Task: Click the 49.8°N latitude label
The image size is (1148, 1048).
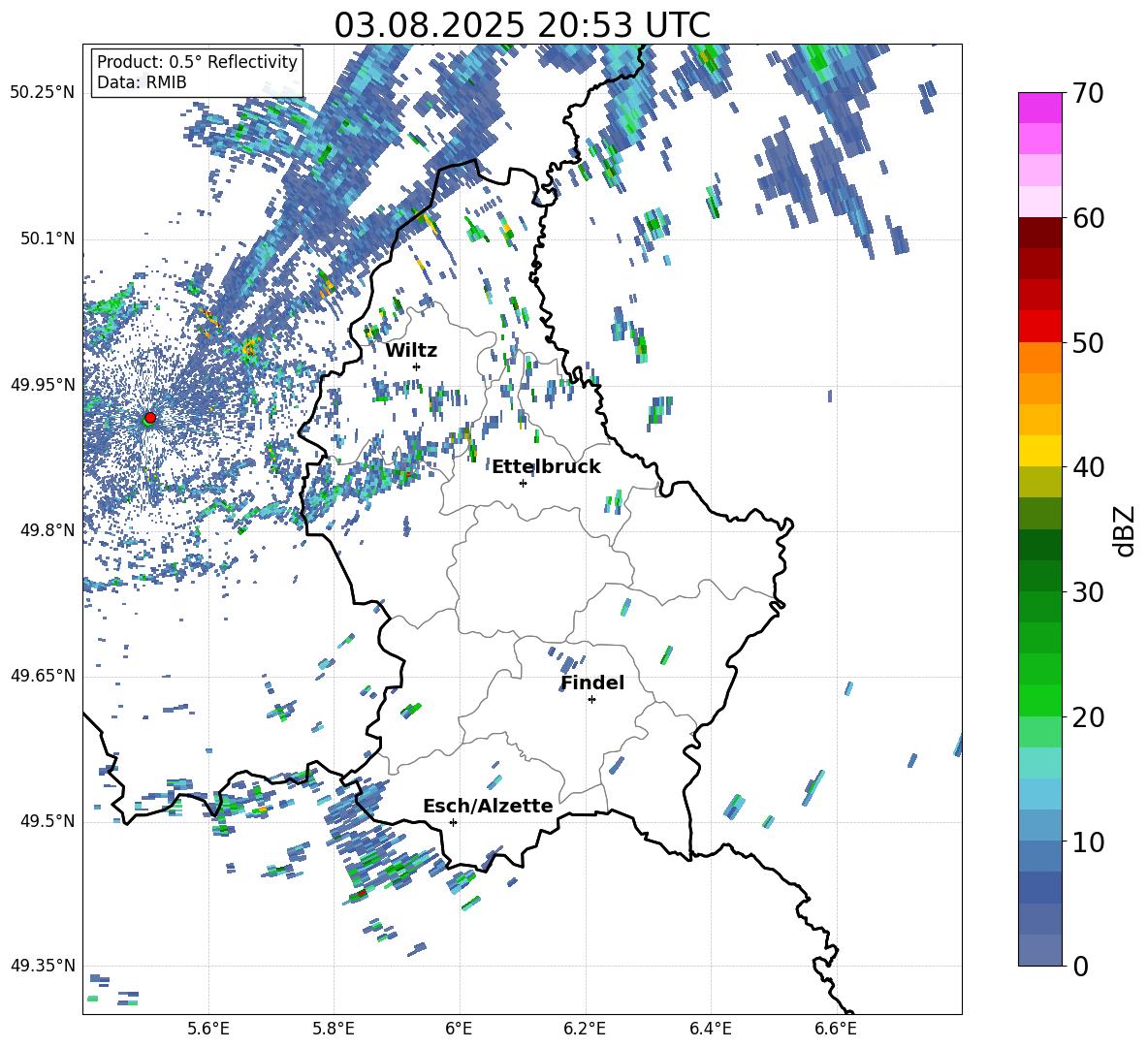Action: [x=48, y=530]
